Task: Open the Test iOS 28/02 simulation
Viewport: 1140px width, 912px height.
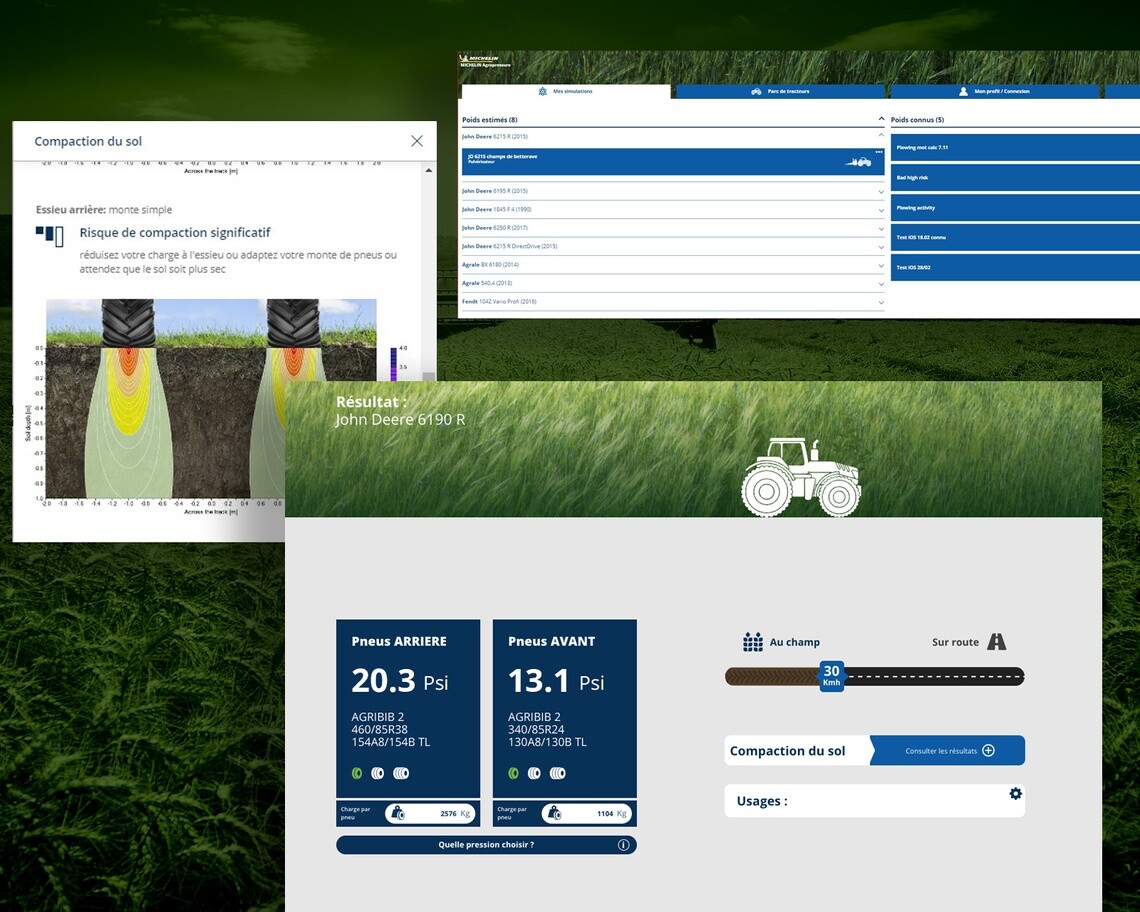Action: pos(1015,268)
